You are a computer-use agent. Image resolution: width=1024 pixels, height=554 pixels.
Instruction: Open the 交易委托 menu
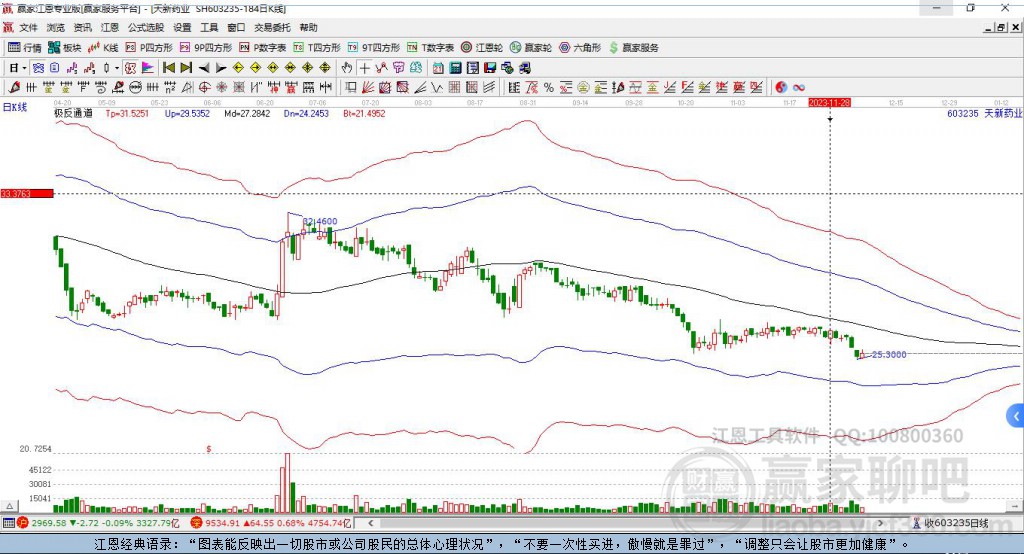(272, 27)
